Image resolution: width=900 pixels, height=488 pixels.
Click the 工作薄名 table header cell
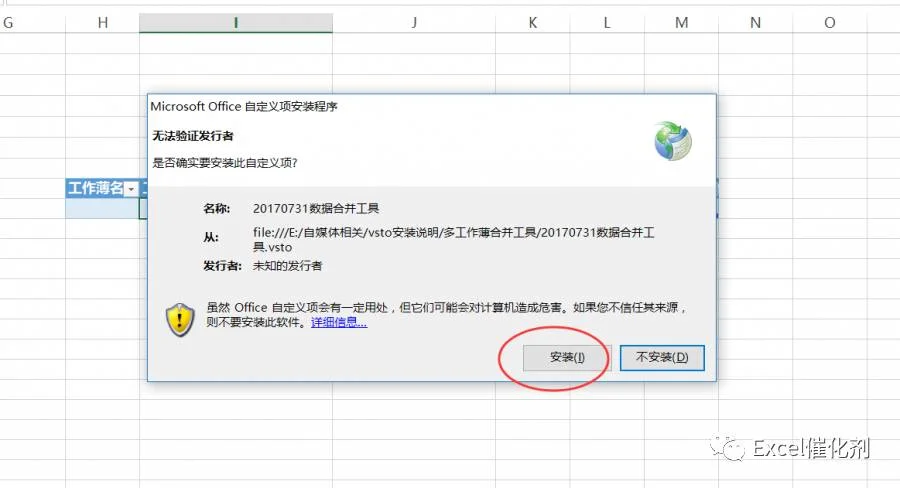pyautogui.click(x=102, y=188)
